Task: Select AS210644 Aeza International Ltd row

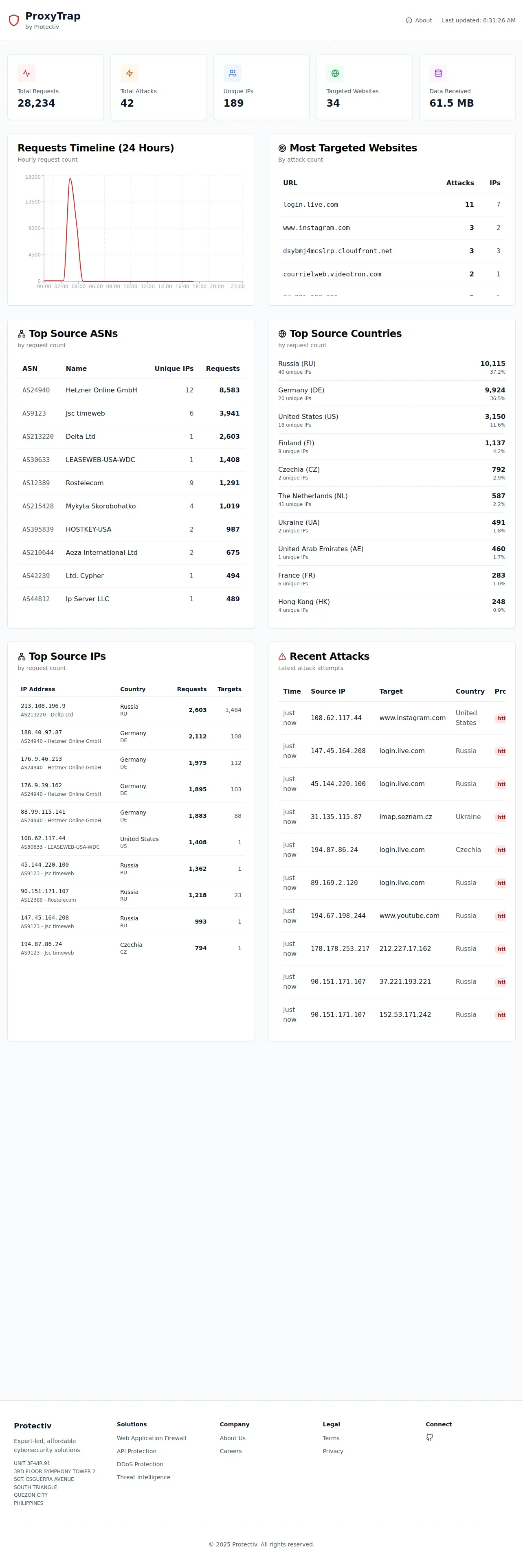Action: pos(131,552)
